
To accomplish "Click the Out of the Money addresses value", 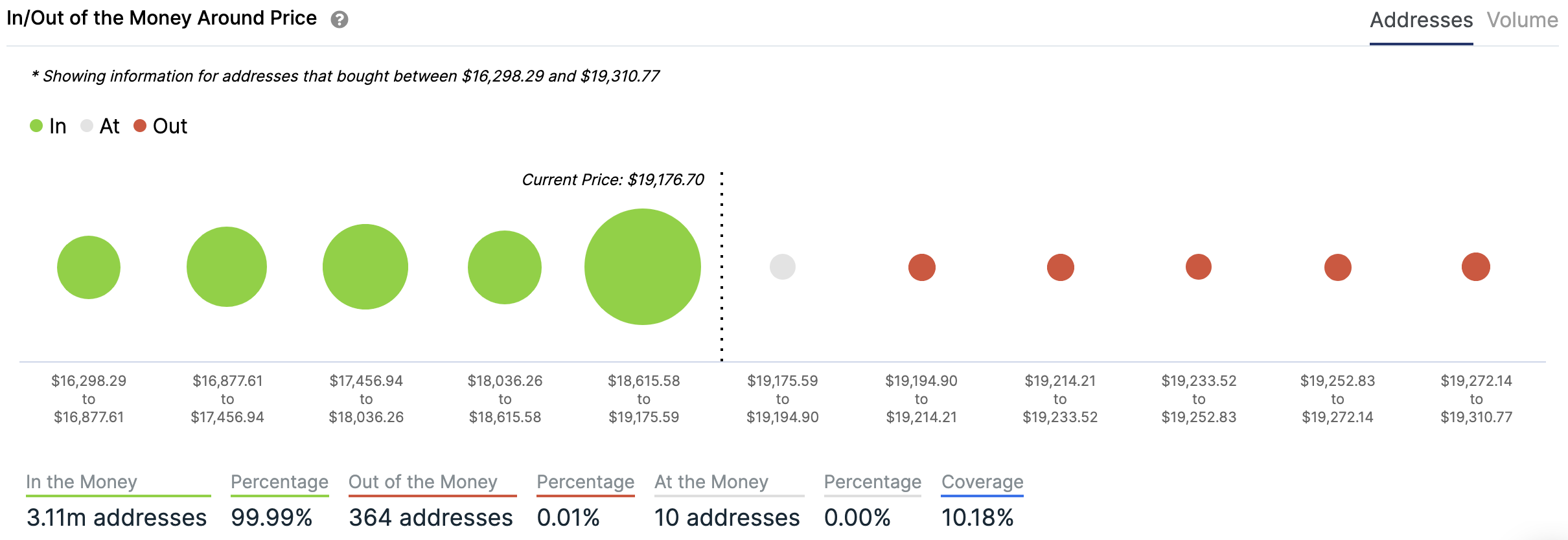I will point(431,517).
